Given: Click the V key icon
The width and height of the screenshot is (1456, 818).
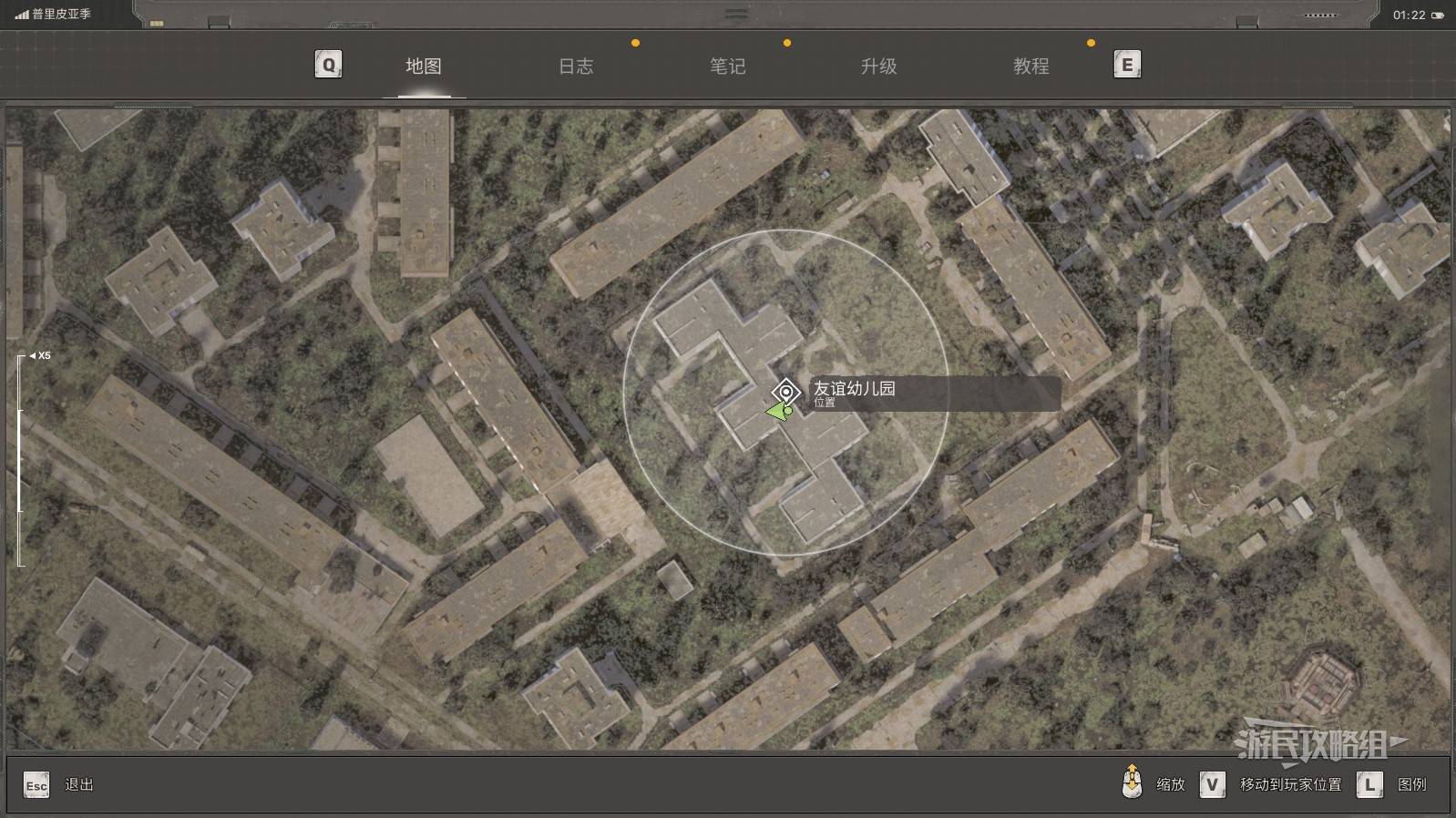Looking at the screenshot, I should click(1212, 784).
